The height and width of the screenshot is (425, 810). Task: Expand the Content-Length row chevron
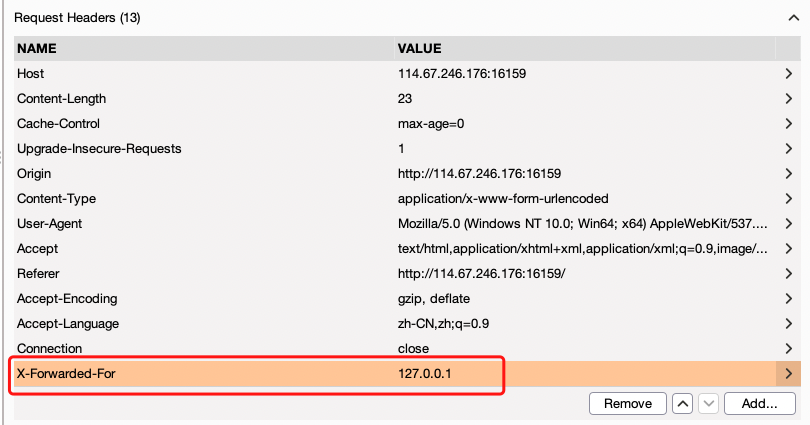click(788, 99)
